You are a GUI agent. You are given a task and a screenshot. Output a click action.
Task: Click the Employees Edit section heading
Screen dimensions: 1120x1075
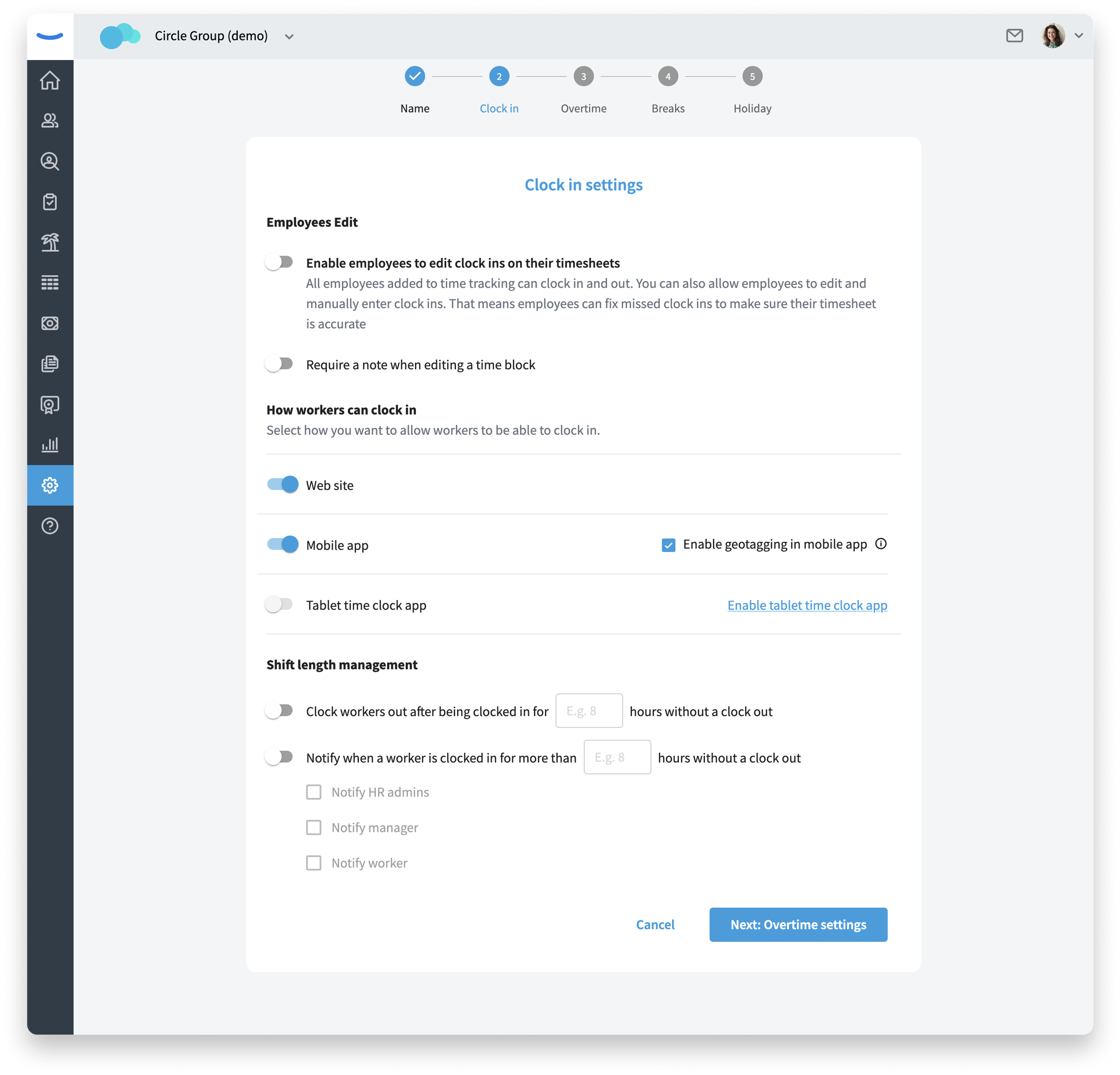click(x=312, y=222)
